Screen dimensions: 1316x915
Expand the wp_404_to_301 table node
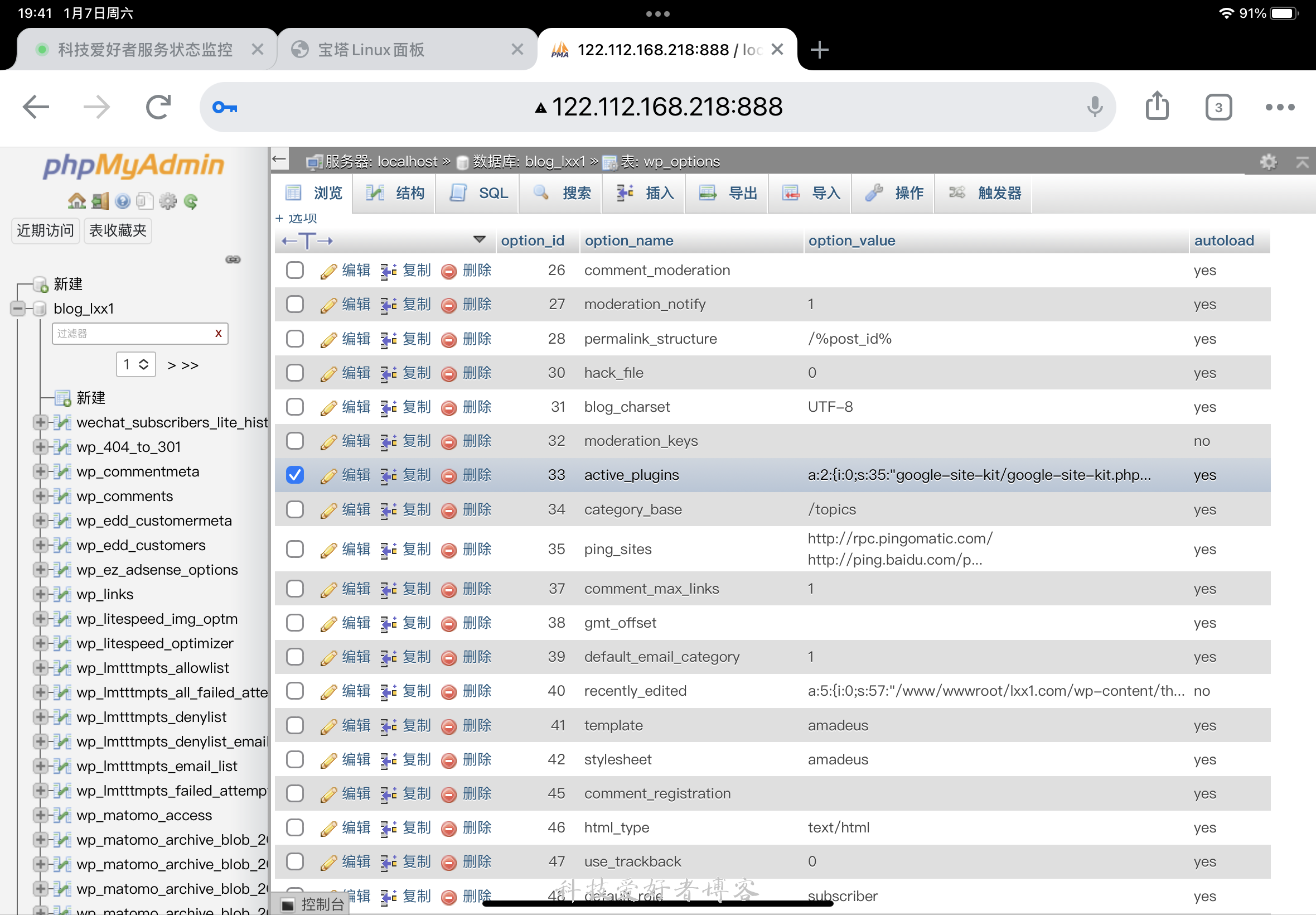40,446
